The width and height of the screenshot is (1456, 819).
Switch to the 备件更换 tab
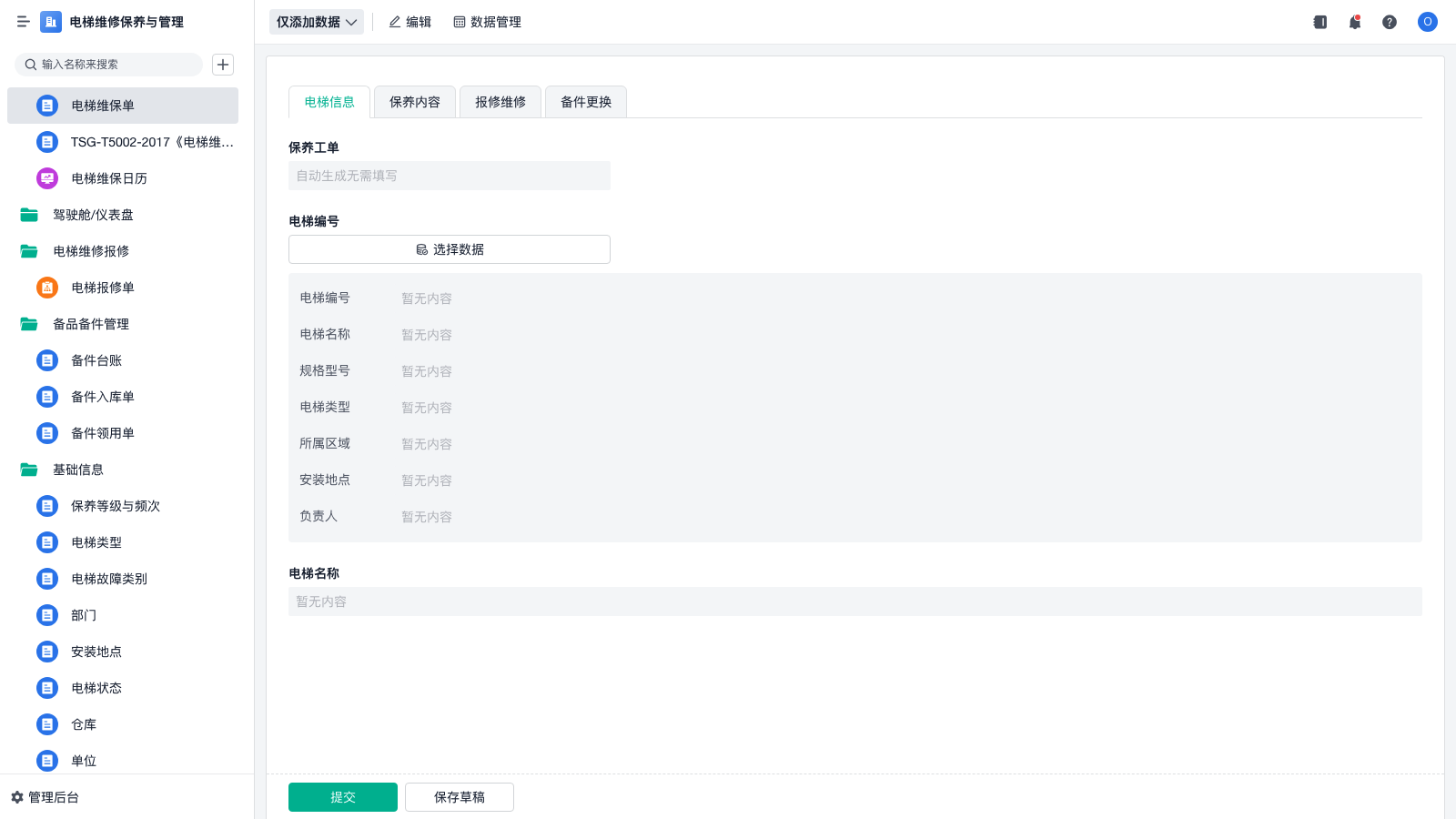click(586, 102)
